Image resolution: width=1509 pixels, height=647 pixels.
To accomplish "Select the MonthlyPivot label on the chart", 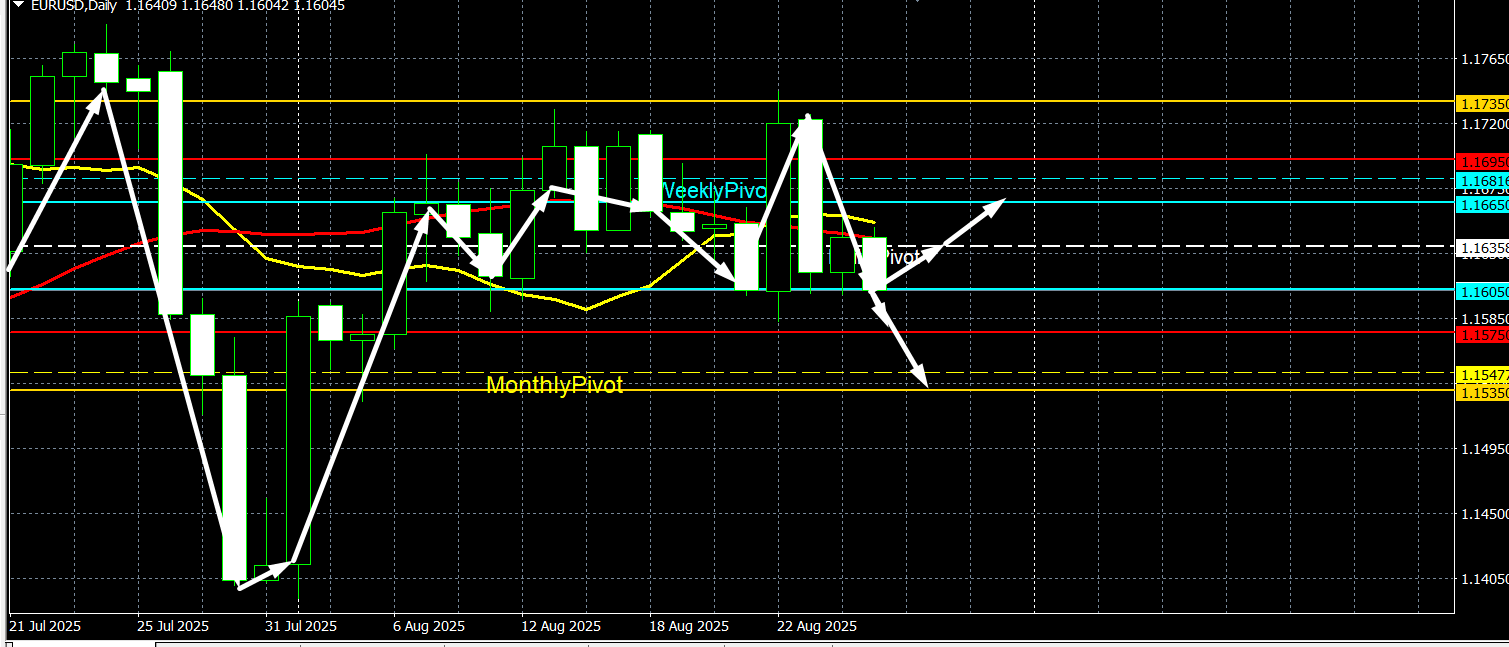I will [x=554, y=385].
